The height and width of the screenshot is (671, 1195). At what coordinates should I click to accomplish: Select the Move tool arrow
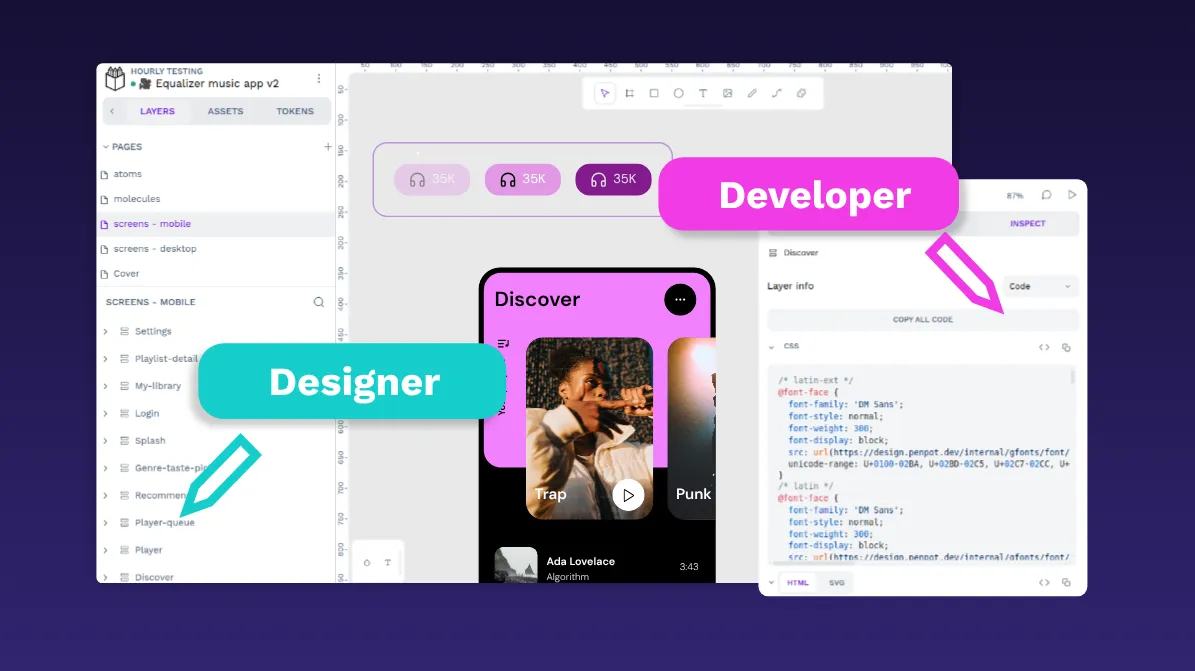tap(604, 94)
